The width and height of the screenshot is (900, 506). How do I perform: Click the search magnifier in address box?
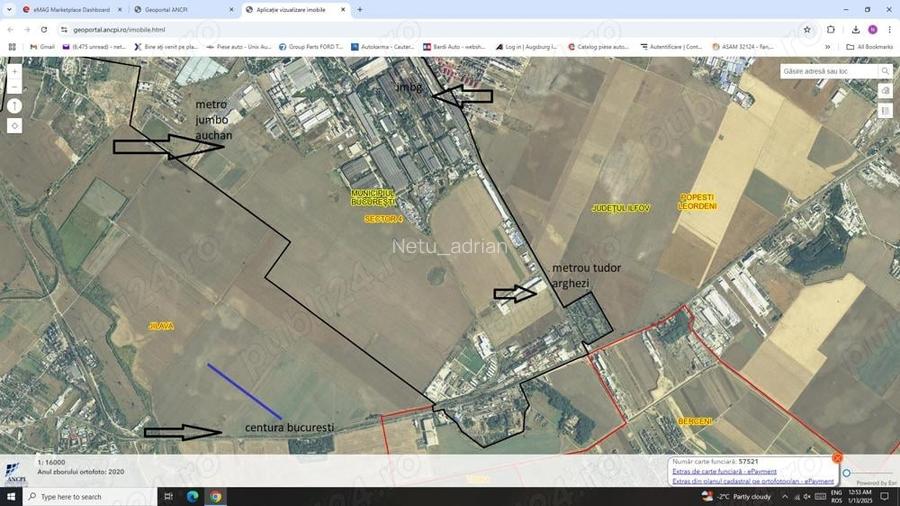[885, 71]
